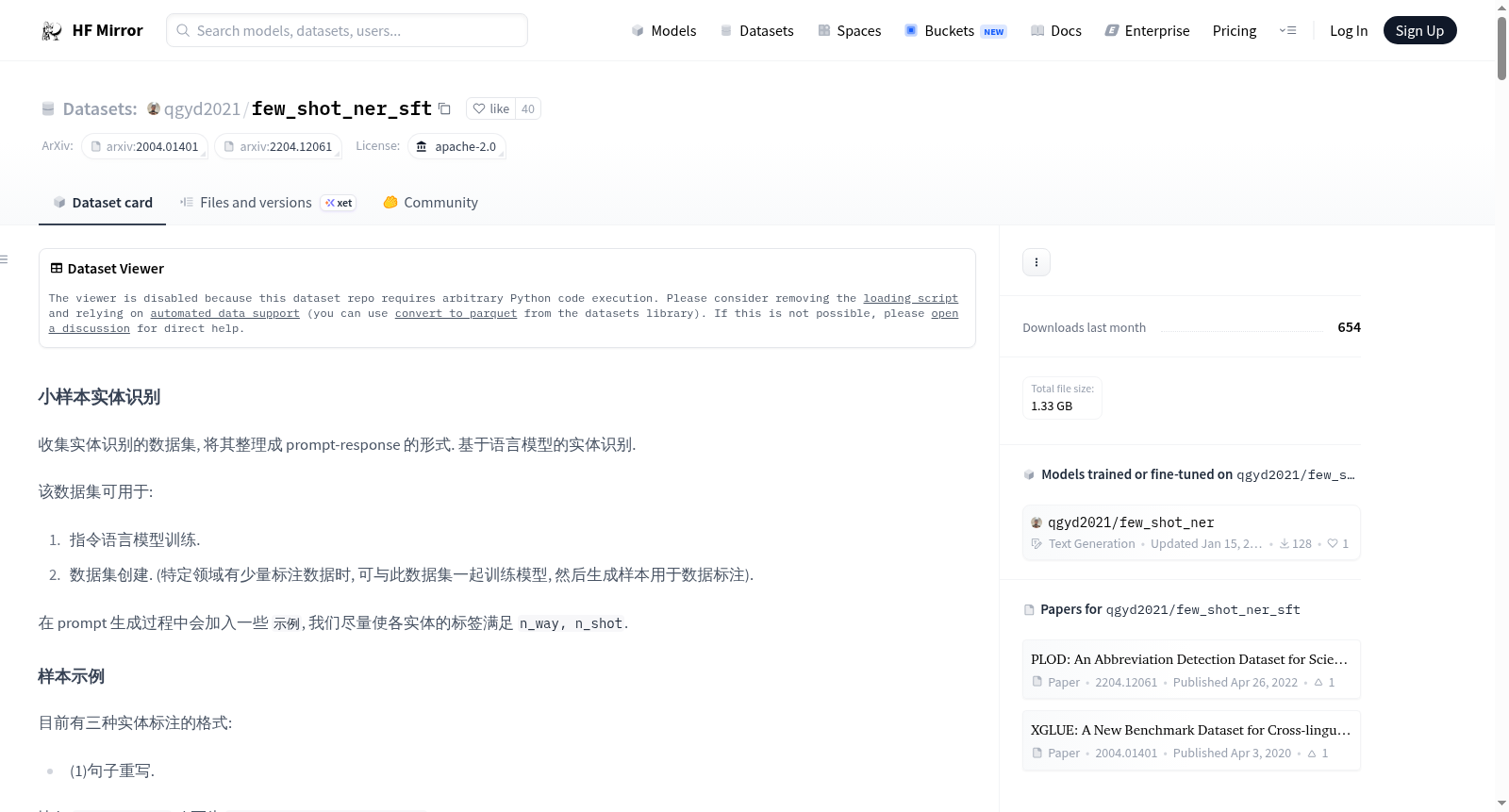Open the few_shot_ner_sft dataset title link
Screen dimensions: 1509x812
tap(341, 108)
